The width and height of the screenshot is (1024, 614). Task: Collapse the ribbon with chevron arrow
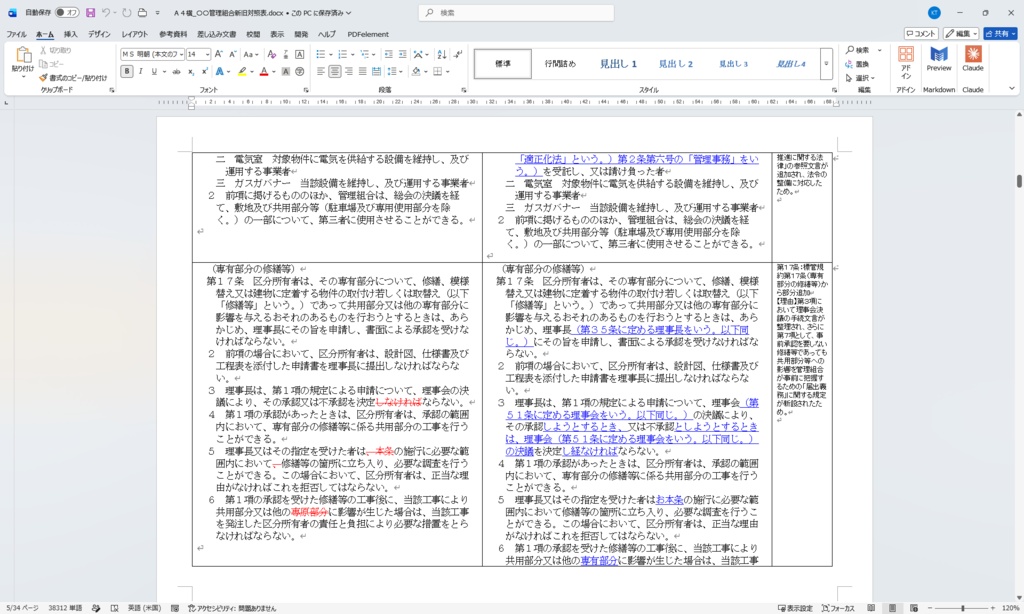pos(1012,89)
